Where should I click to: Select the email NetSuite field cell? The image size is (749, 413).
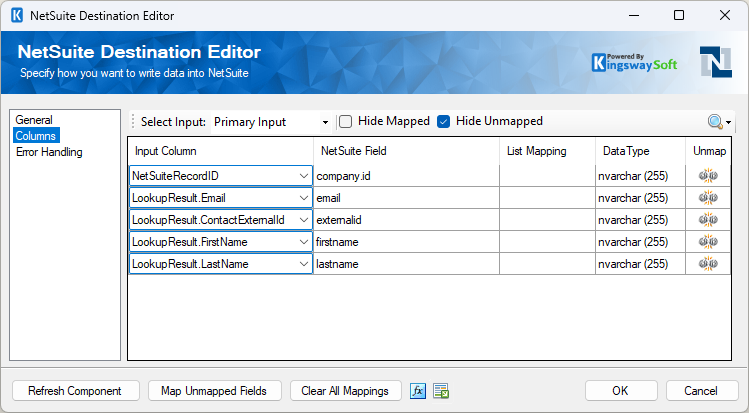pos(407,198)
